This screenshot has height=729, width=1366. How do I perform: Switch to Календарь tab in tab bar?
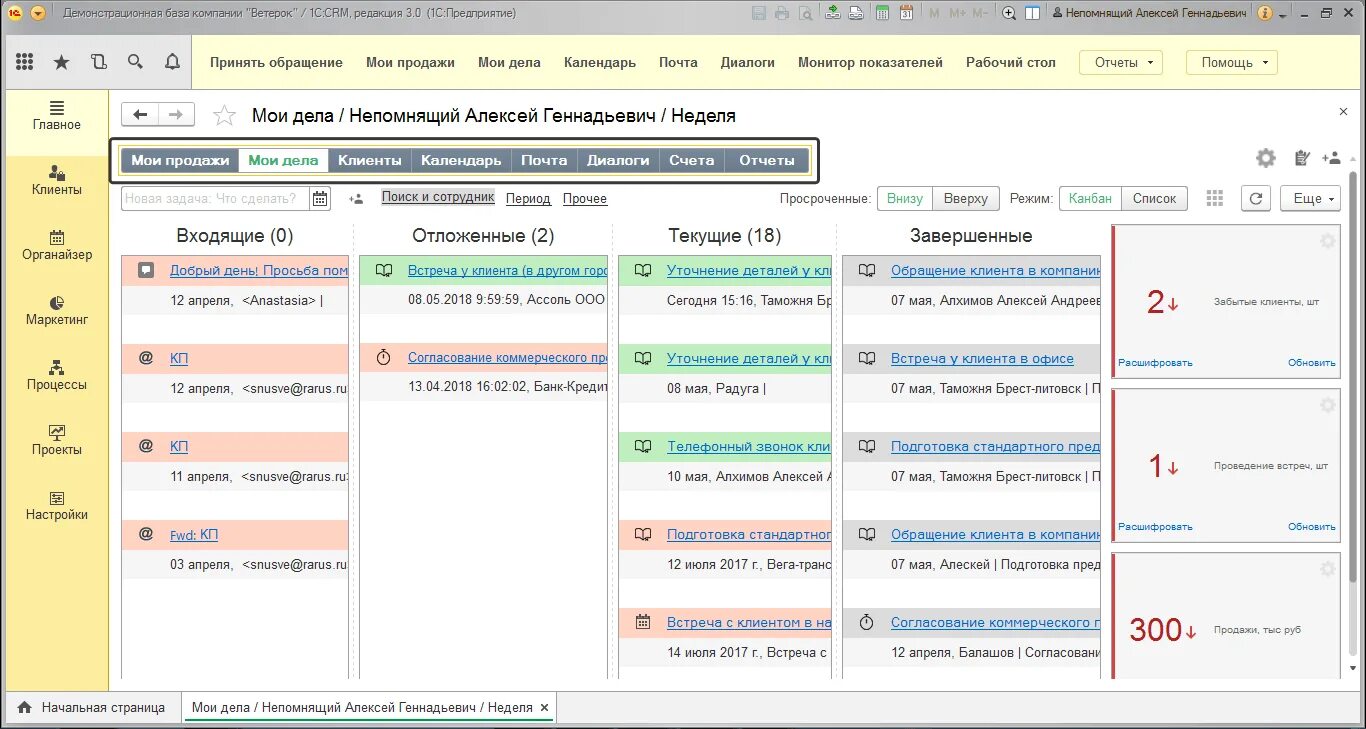pos(461,160)
